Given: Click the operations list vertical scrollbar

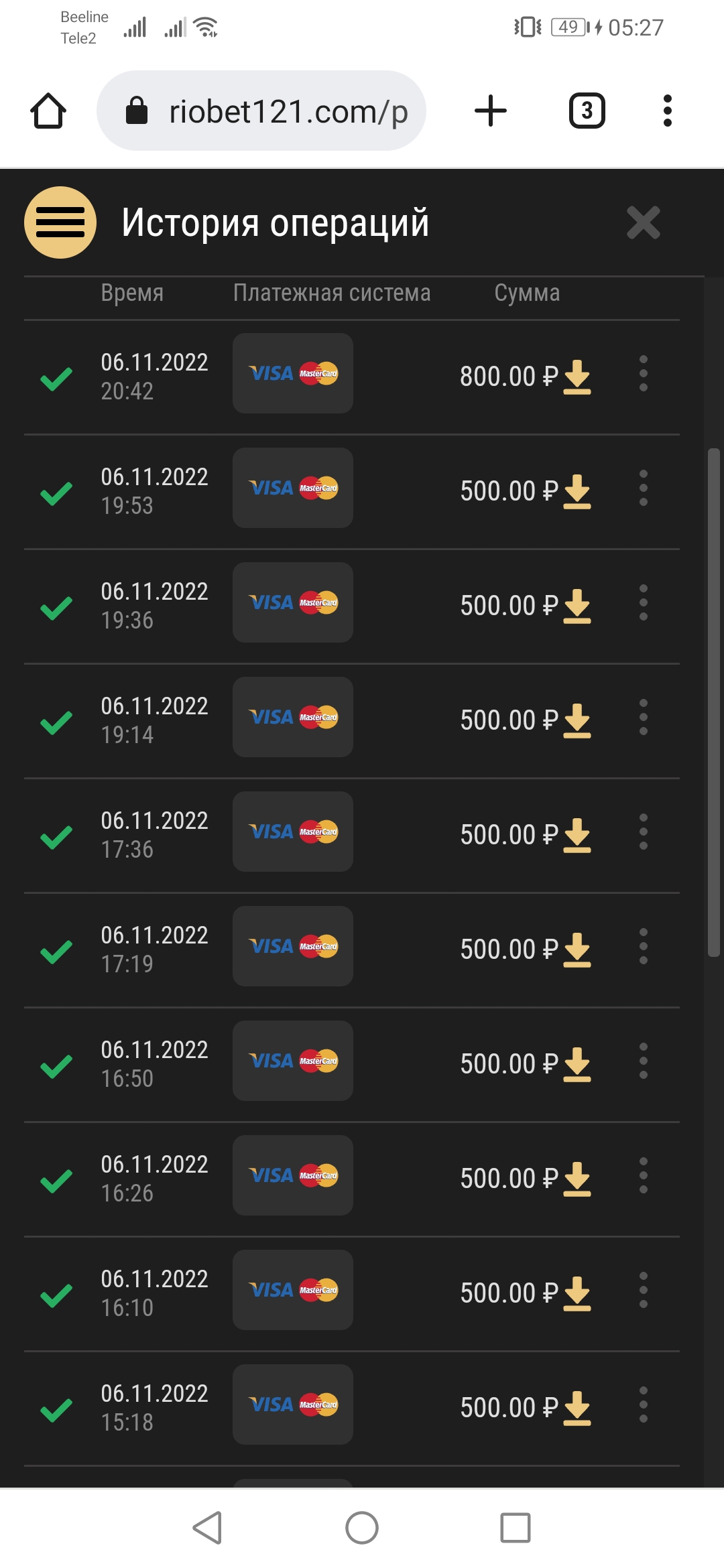Looking at the screenshot, I should (x=714, y=704).
